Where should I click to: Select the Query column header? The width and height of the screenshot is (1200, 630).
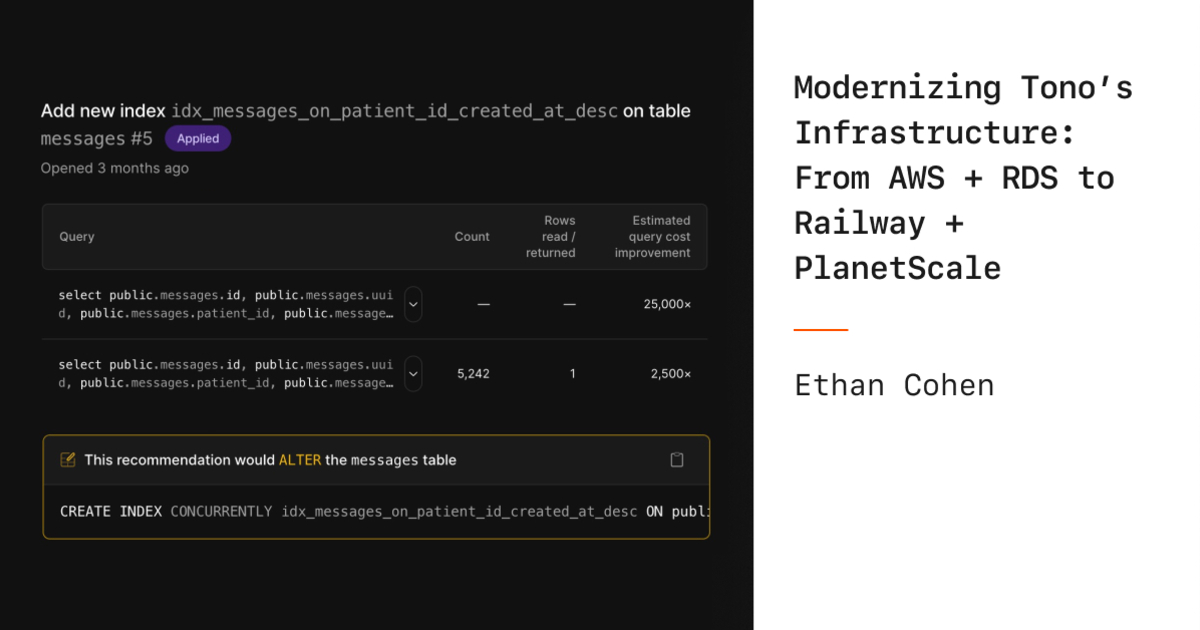[x=77, y=237]
